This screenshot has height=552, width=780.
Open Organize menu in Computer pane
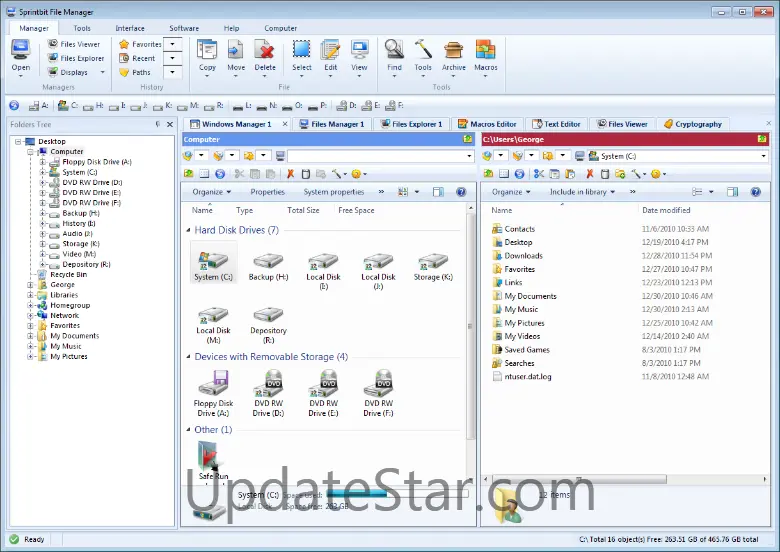pyautogui.click(x=211, y=192)
